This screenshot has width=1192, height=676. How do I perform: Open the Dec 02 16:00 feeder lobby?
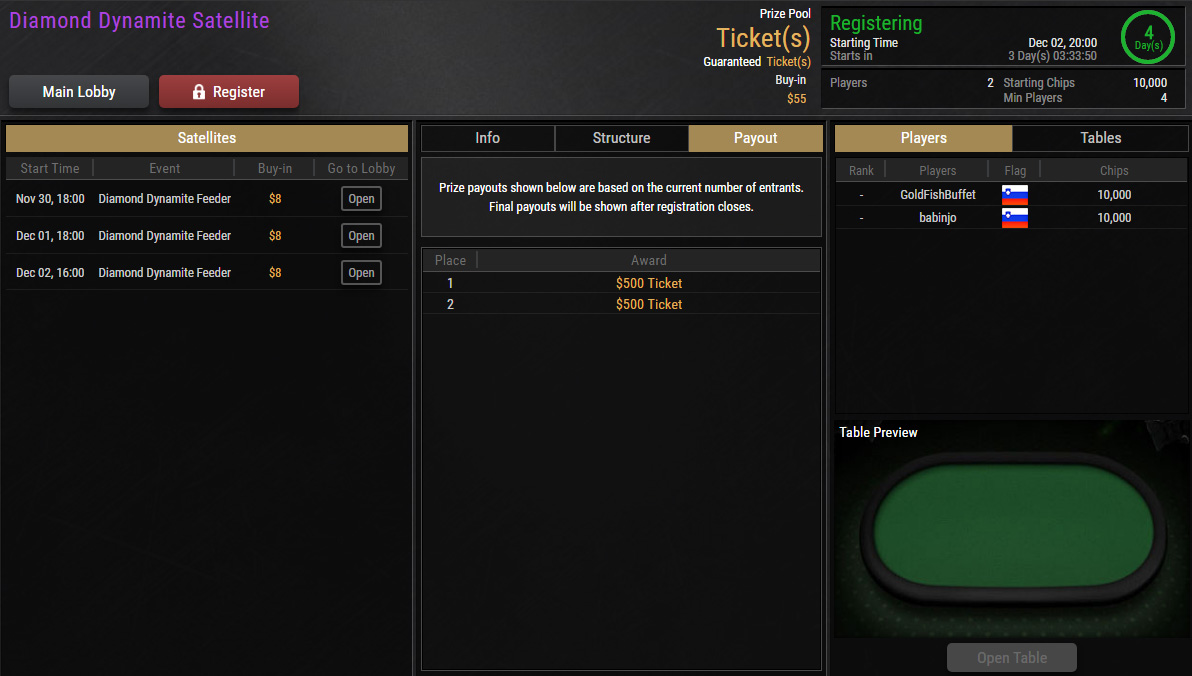(361, 273)
